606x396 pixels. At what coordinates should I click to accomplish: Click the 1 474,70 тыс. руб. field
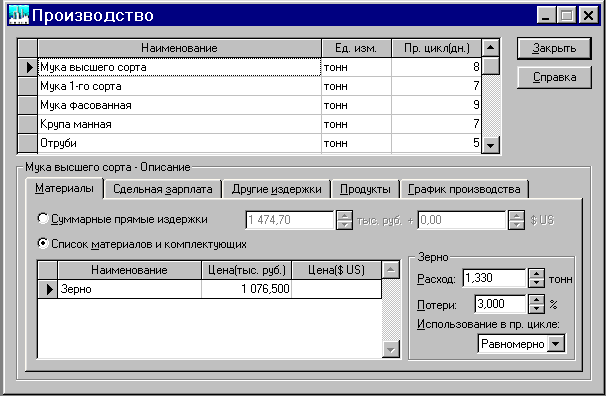289,220
